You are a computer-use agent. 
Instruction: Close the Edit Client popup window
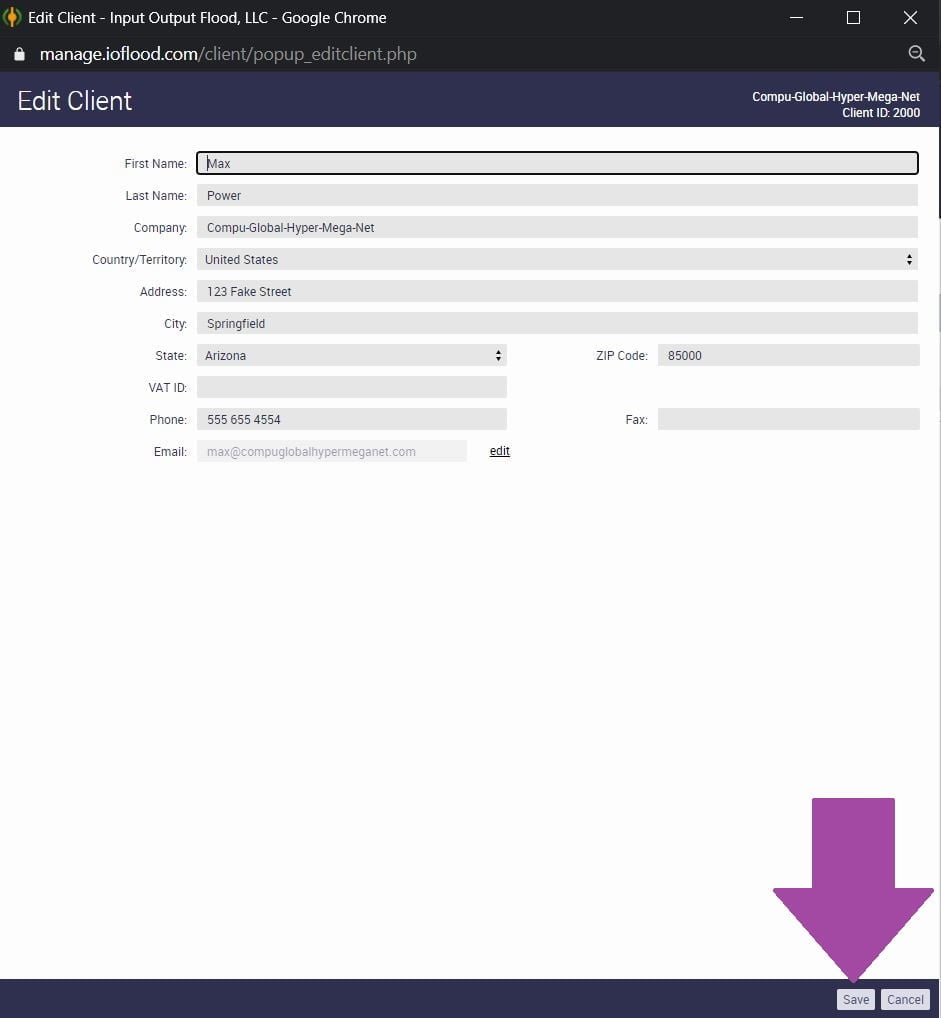pyautogui.click(x=910, y=18)
